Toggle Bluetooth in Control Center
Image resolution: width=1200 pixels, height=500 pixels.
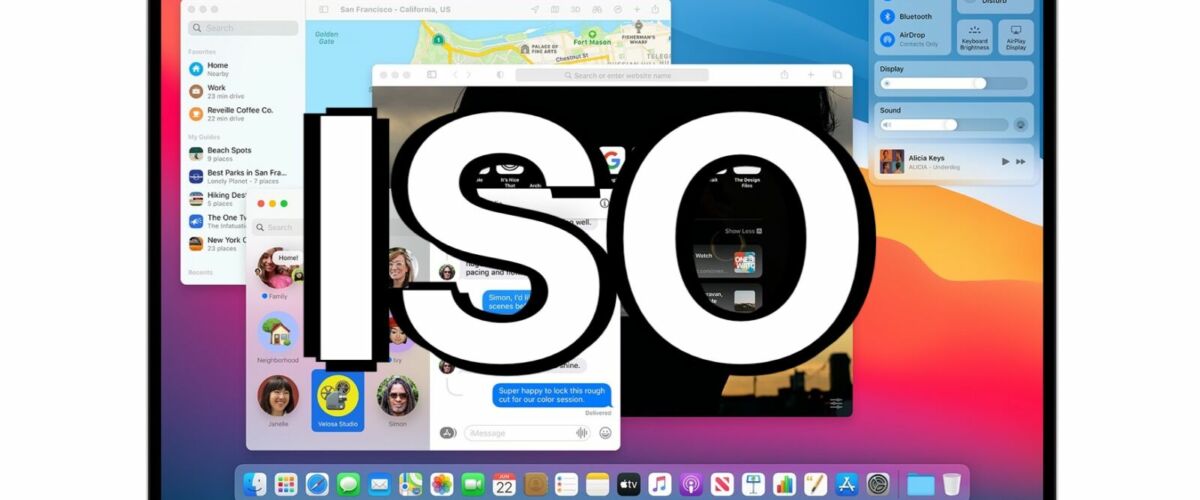pos(887,16)
